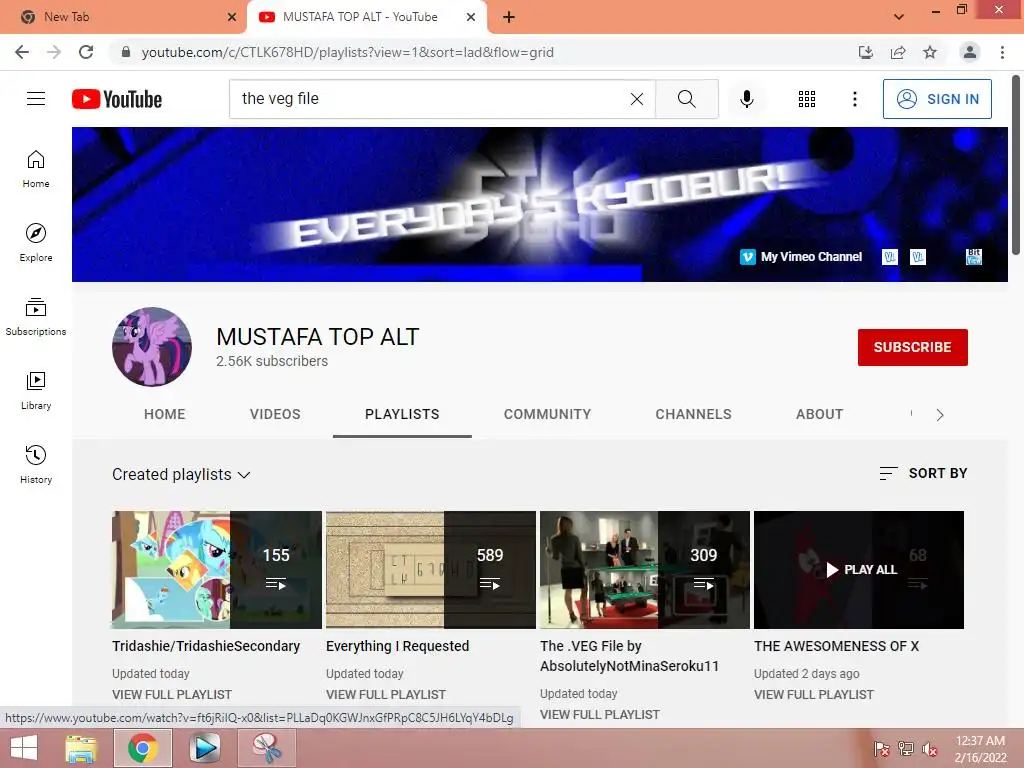
Task: Open the YouTube guide hamburger menu
Action: click(36, 99)
